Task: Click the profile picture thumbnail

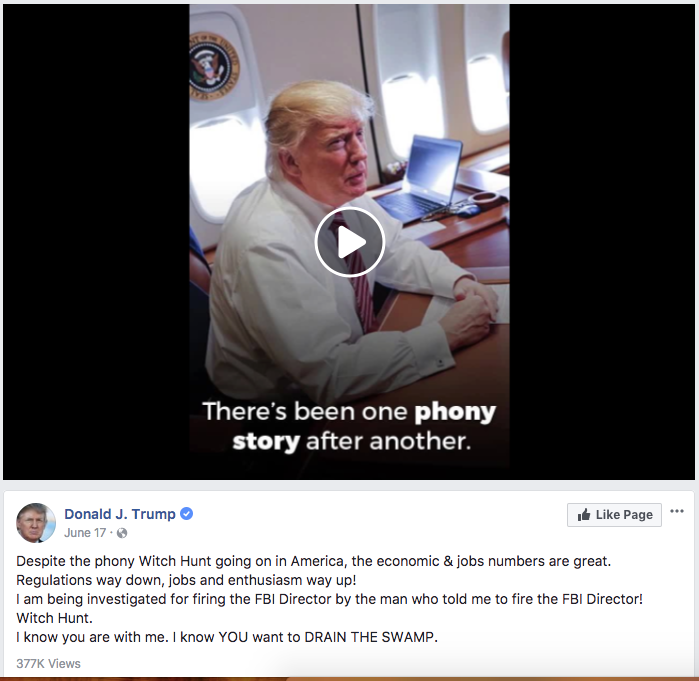Action: point(36,523)
